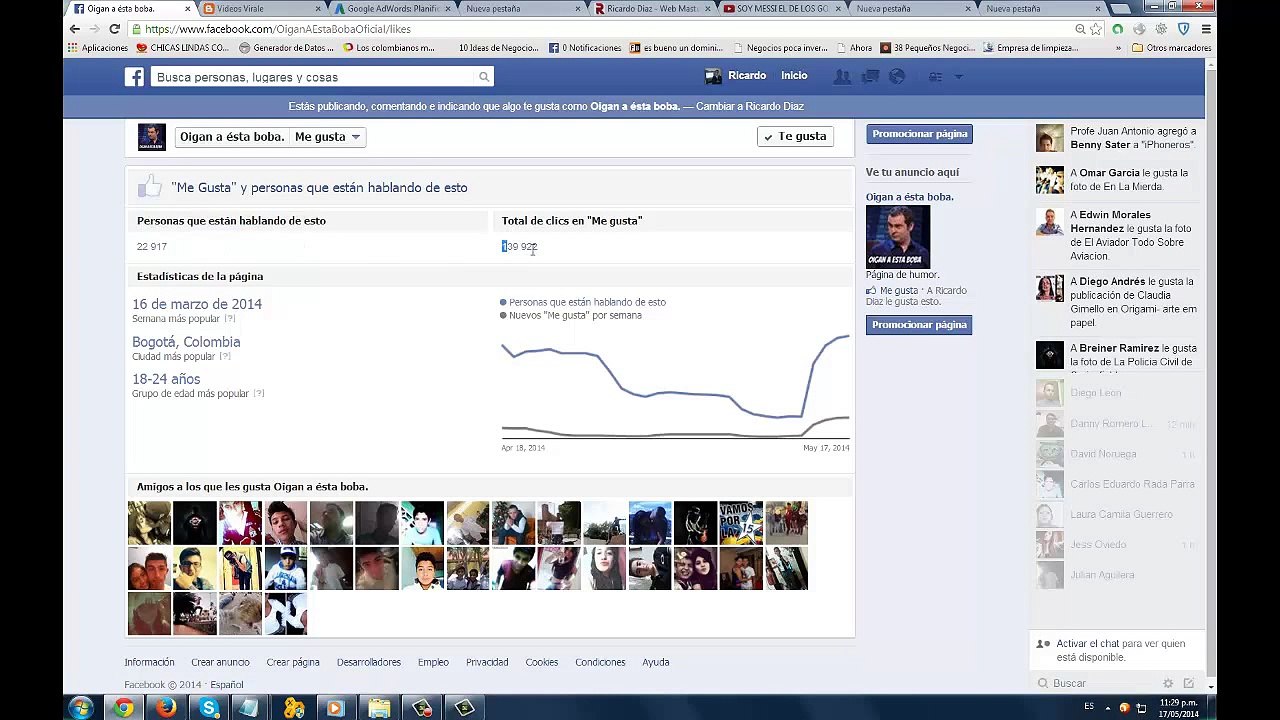Click the Facebook logo icon
The height and width of the screenshot is (720, 1280).
[134, 77]
